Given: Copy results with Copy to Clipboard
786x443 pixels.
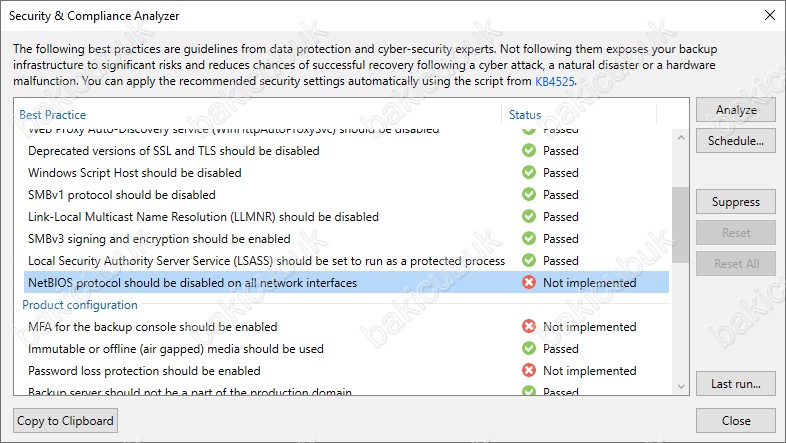Looking at the screenshot, I should point(65,420).
